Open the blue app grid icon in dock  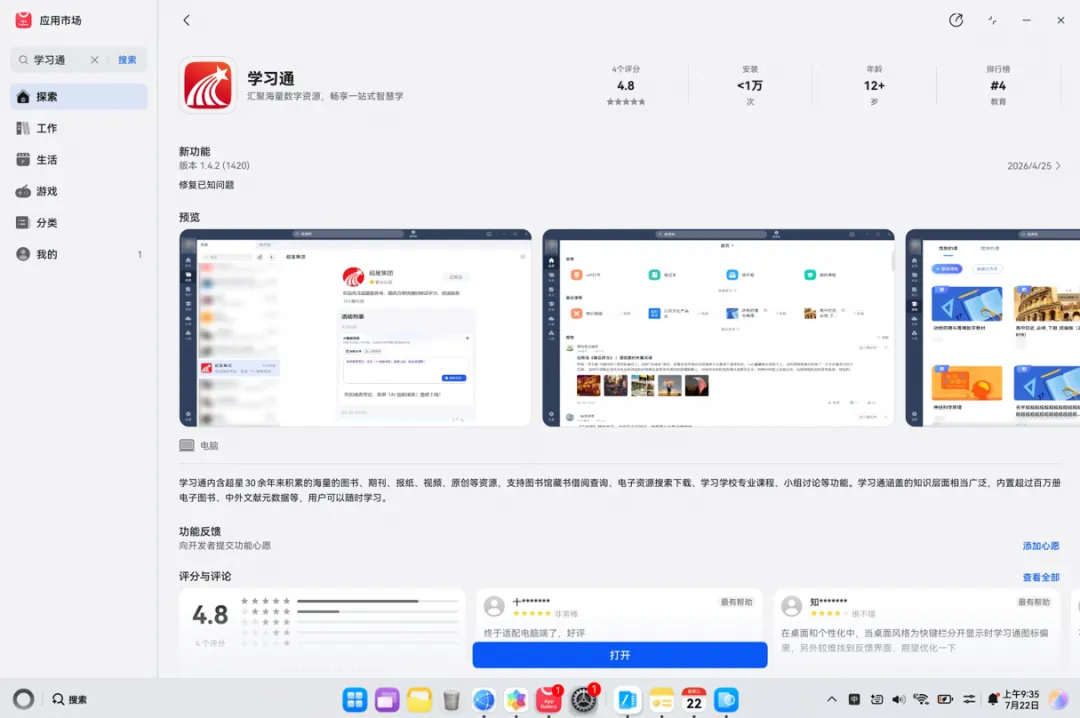[x=355, y=700]
